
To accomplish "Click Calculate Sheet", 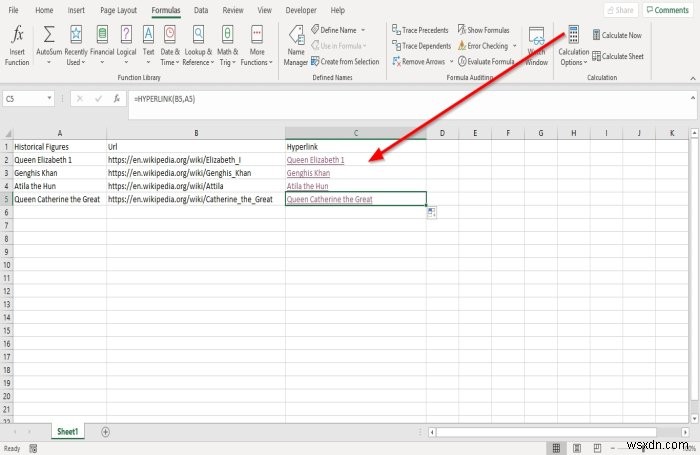I will 618,56.
